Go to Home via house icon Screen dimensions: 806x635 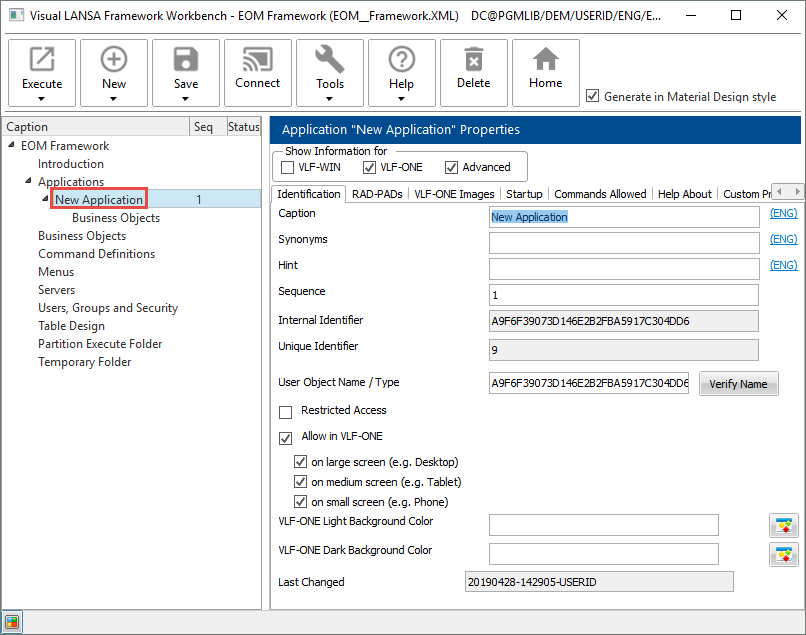point(546,60)
